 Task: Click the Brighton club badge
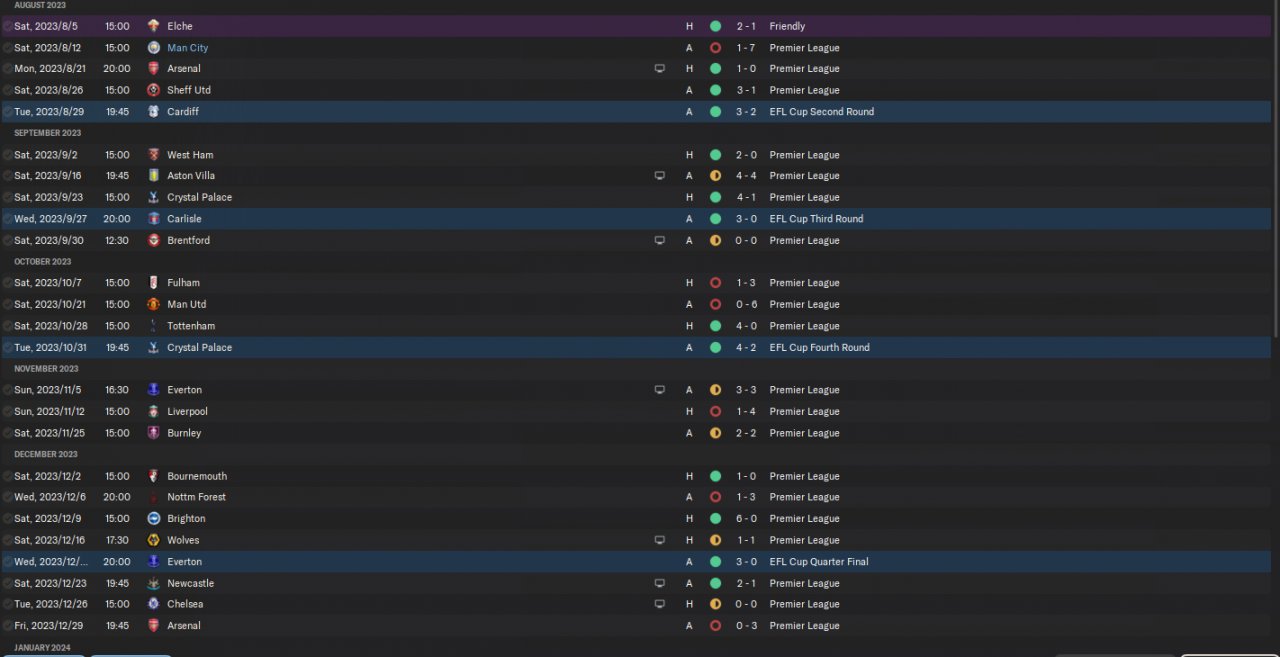tap(153, 519)
